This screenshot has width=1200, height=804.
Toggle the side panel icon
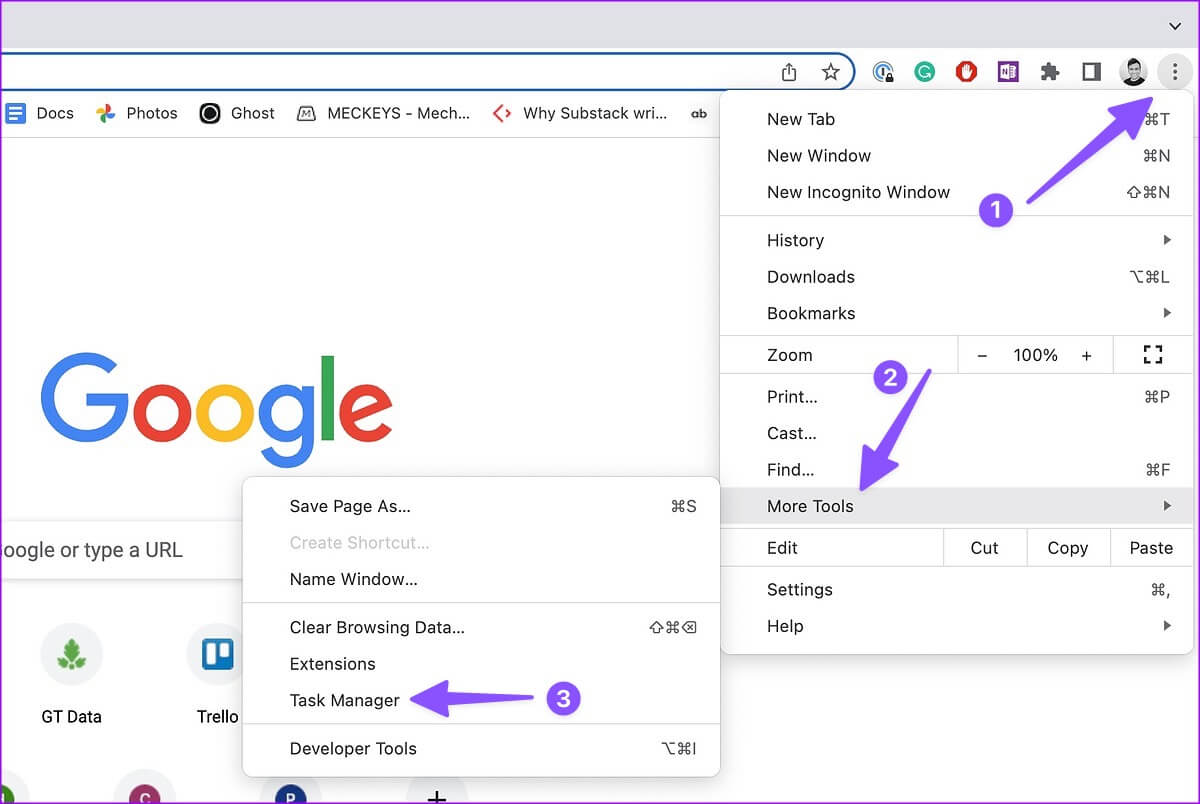pyautogui.click(x=1091, y=72)
